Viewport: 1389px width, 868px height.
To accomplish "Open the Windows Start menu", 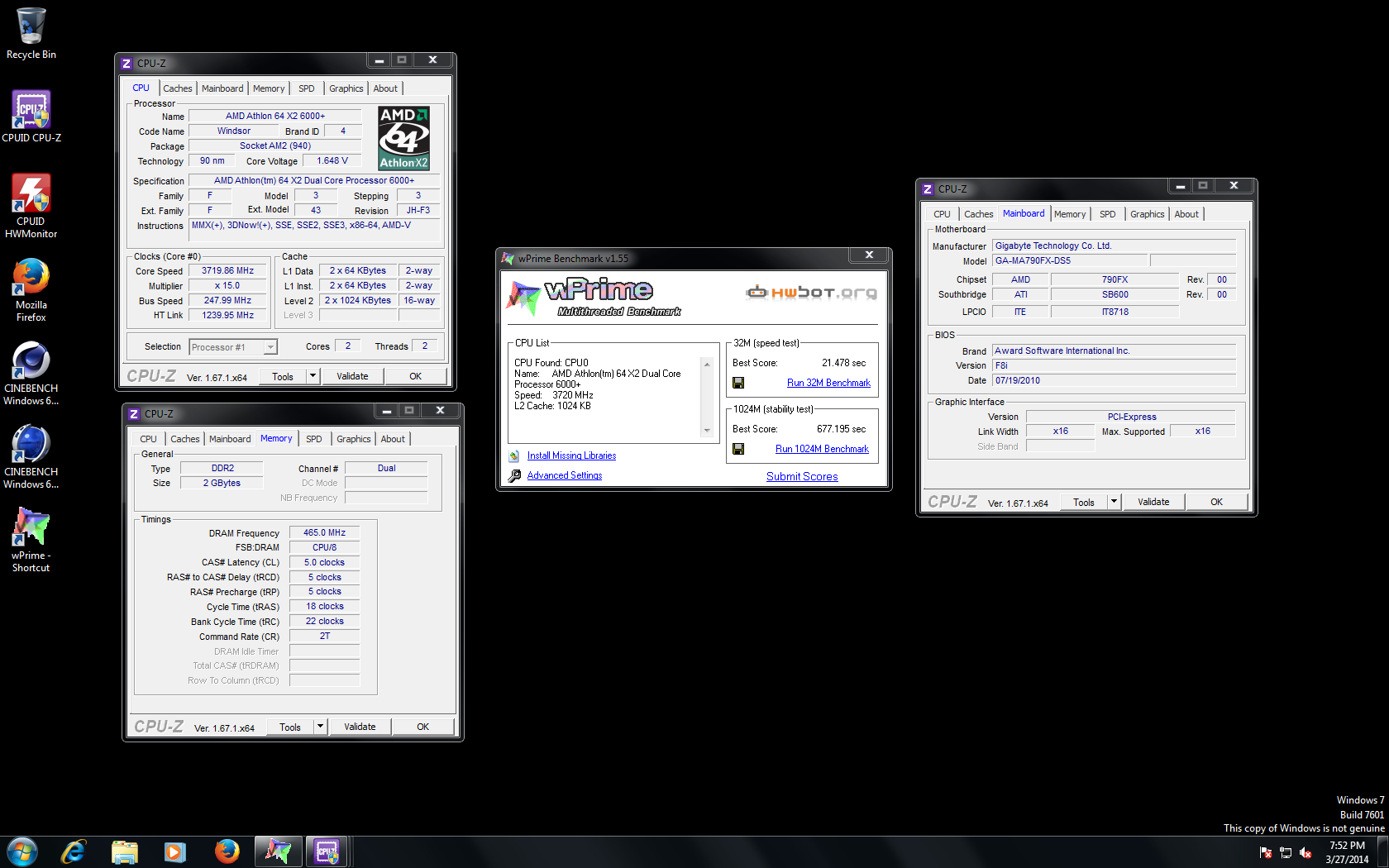I will pos(22,851).
